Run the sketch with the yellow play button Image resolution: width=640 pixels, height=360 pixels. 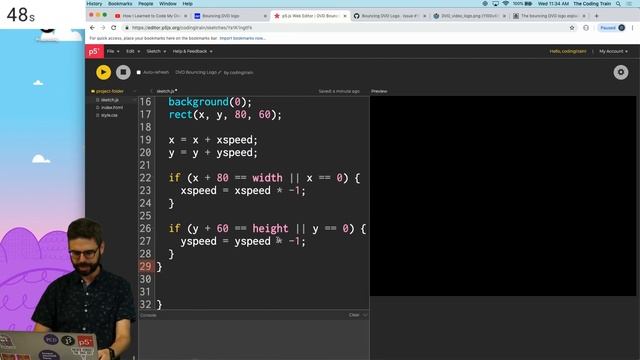click(103, 72)
